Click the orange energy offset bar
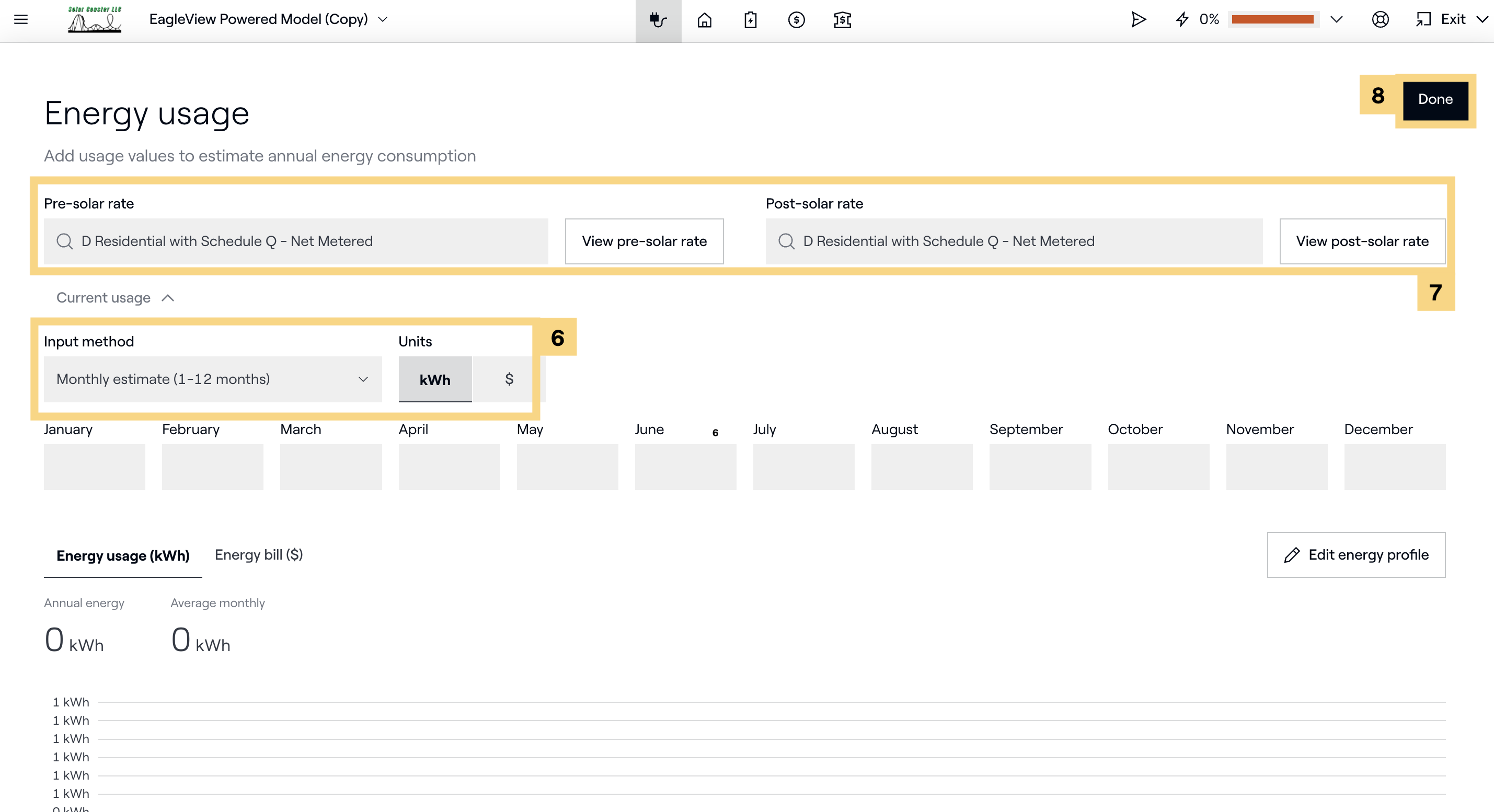1494x812 pixels. pos(1272,20)
